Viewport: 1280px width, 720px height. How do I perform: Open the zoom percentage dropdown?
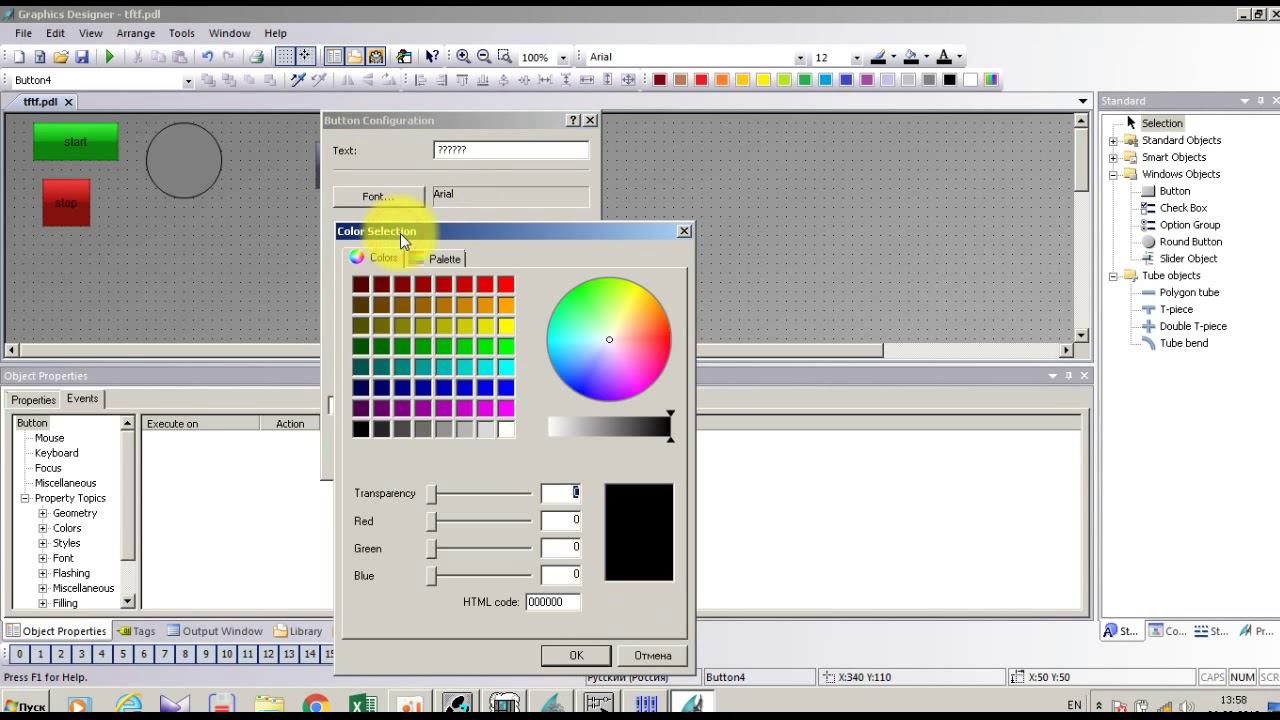(x=563, y=58)
